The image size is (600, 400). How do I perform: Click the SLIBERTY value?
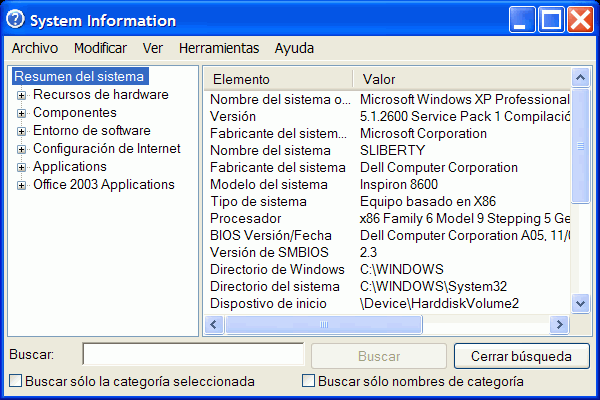click(x=392, y=150)
